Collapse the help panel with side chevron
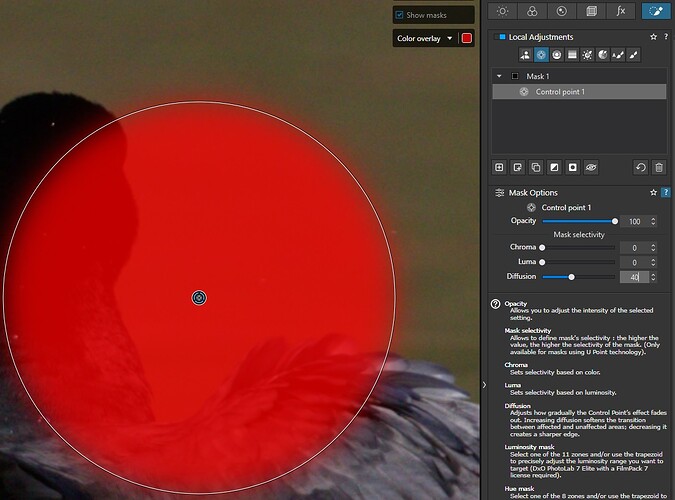 pos(484,385)
